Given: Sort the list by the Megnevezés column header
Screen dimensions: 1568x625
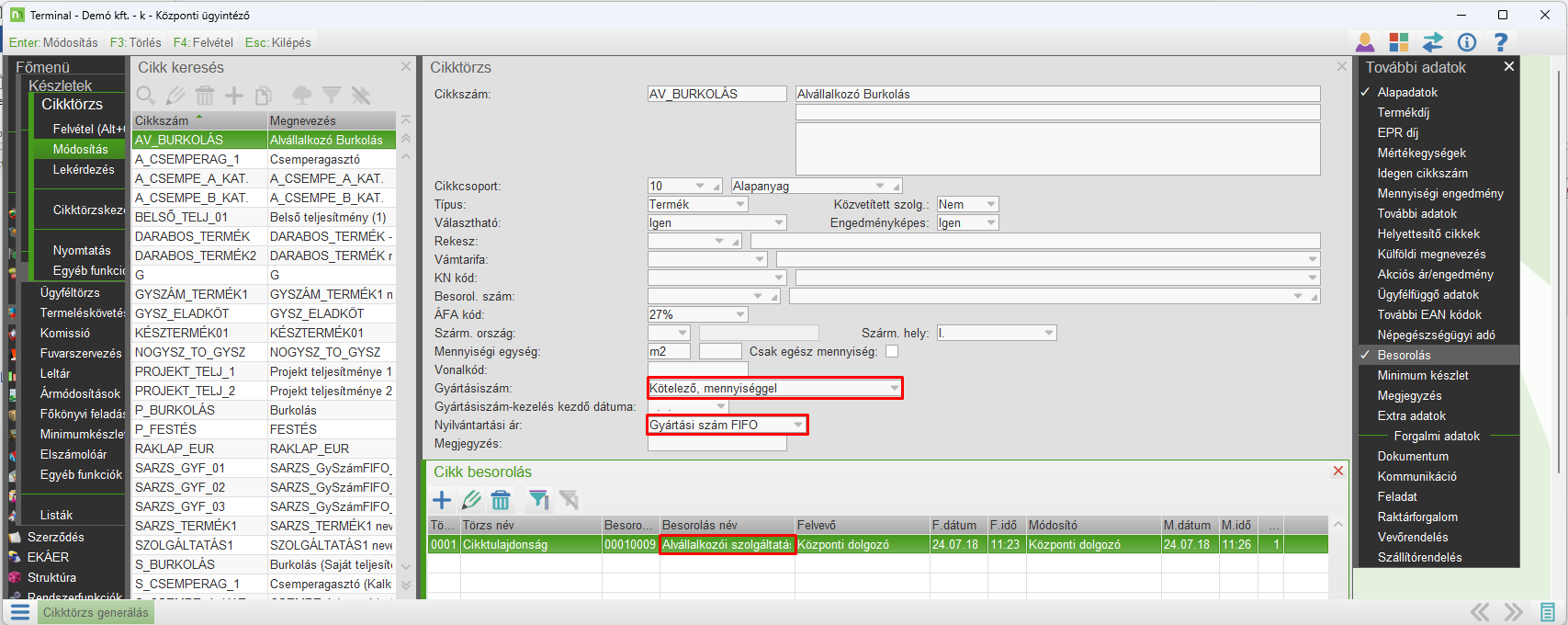Looking at the screenshot, I should tap(331, 120).
